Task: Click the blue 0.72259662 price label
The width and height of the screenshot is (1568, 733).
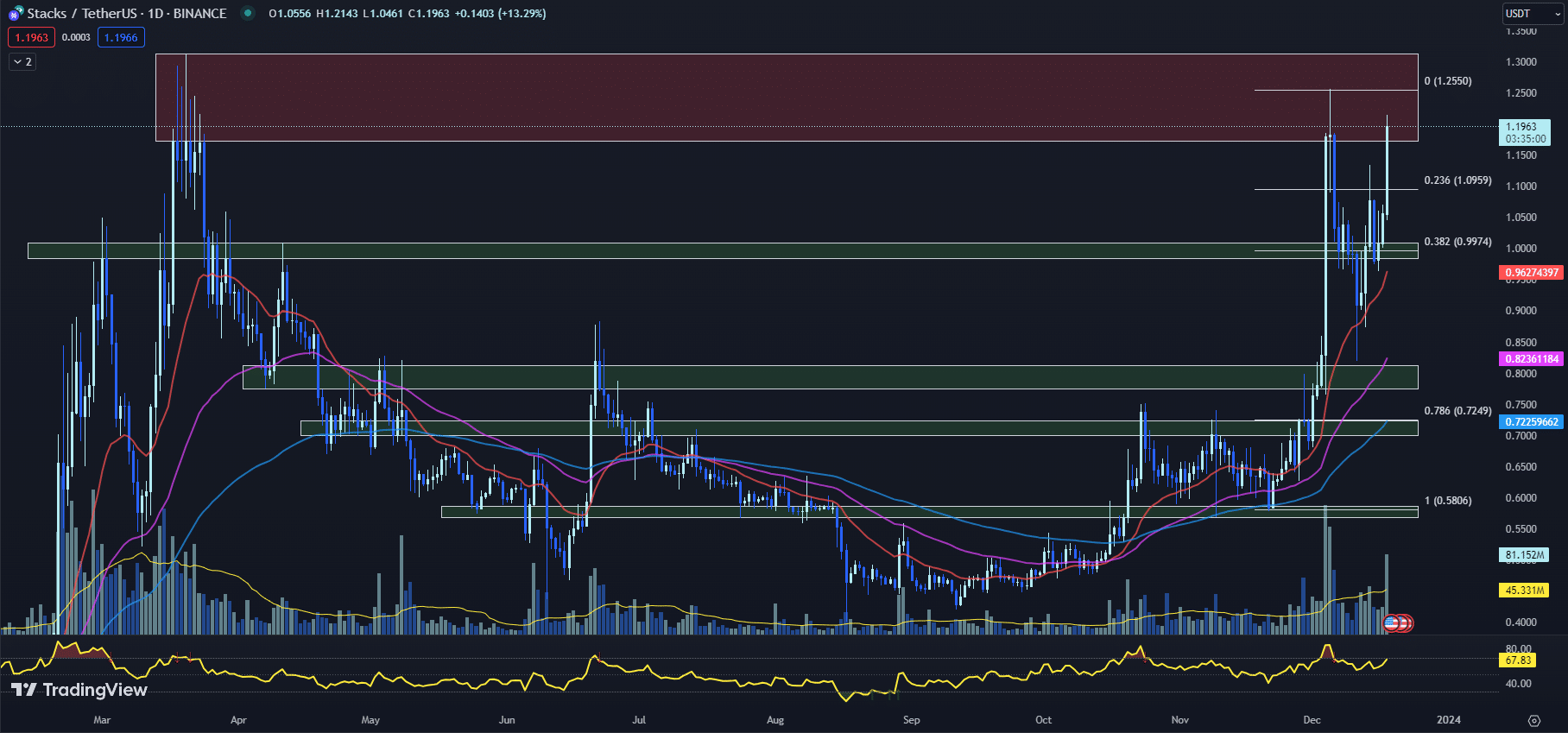Action: coord(1532,422)
